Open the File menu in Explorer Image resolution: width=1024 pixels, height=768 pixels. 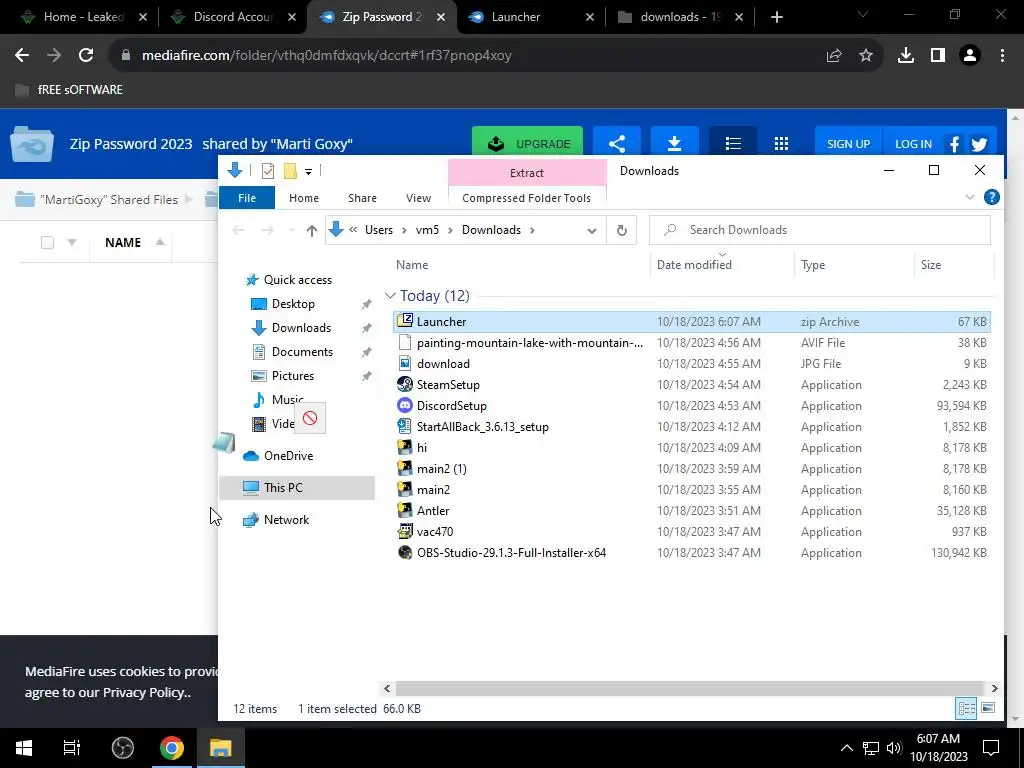point(247,198)
